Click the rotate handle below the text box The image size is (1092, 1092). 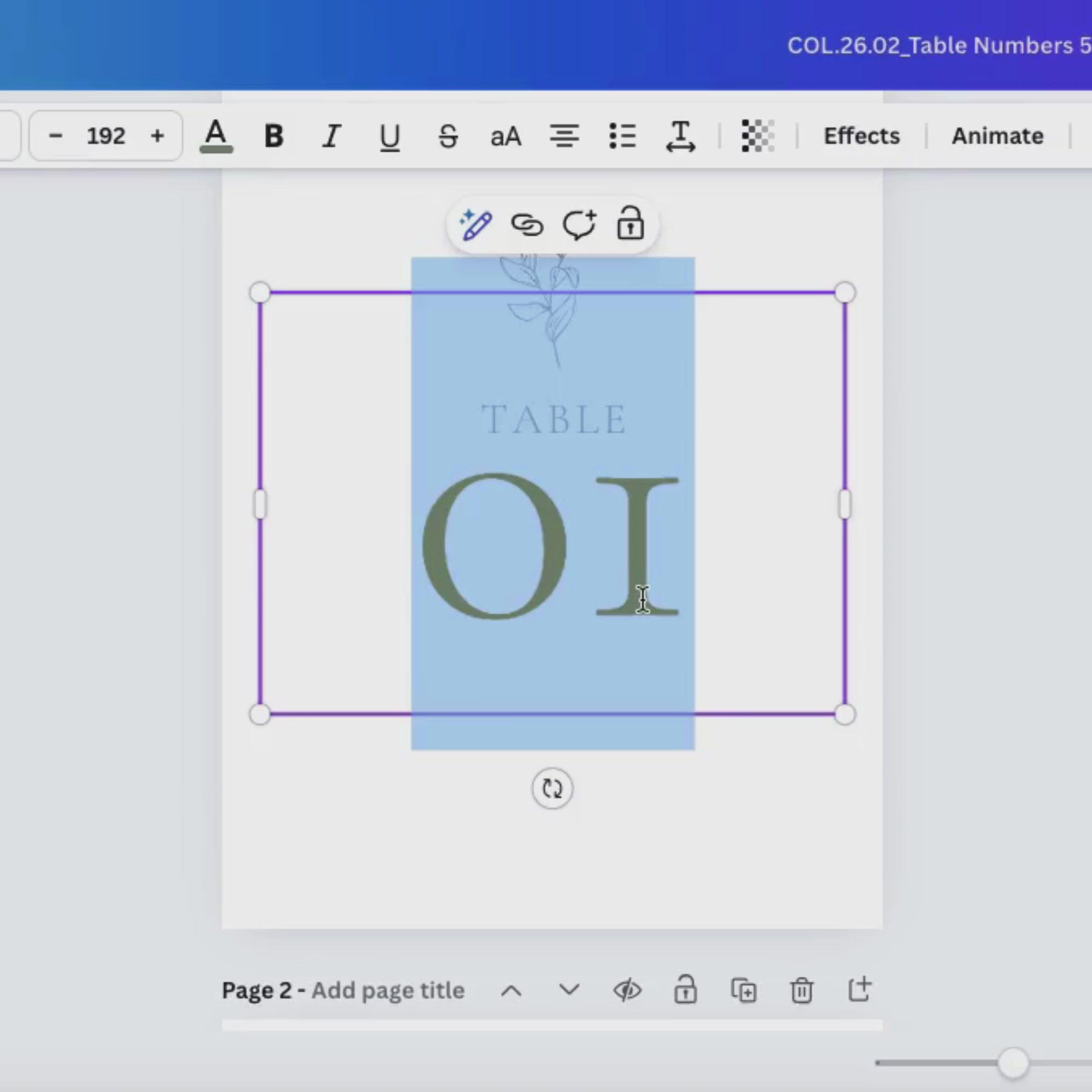point(551,788)
